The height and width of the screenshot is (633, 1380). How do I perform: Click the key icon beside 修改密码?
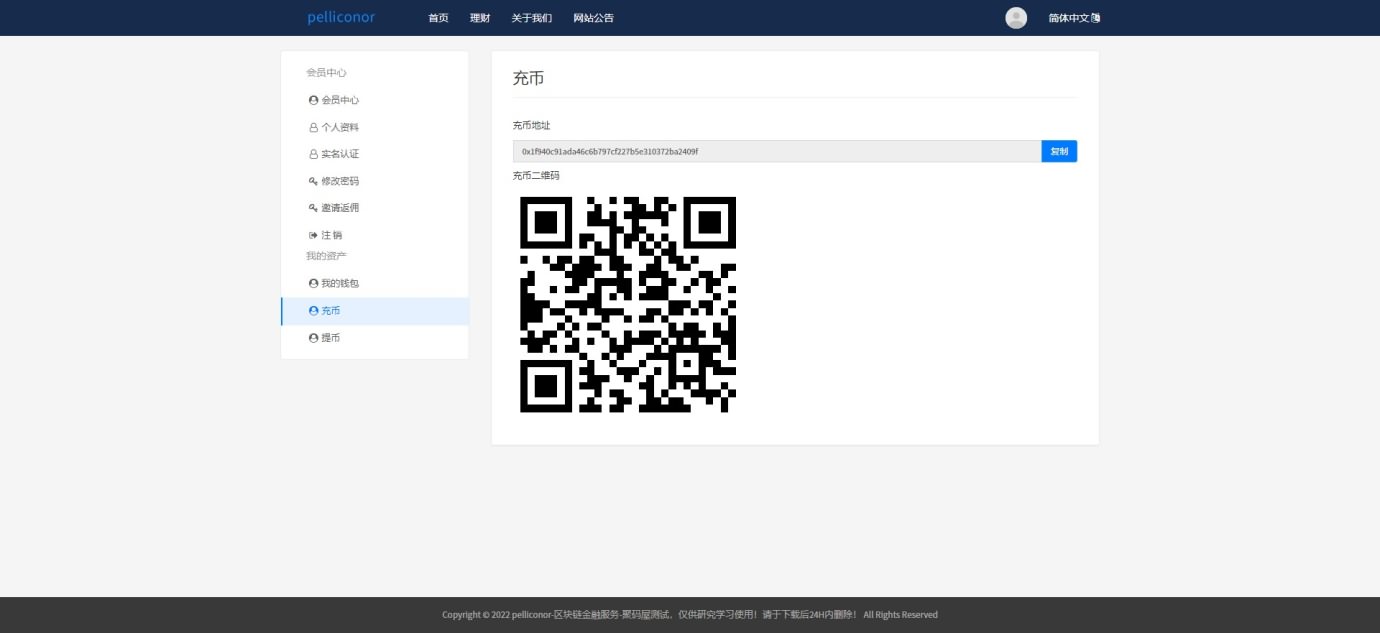(x=313, y=181)
